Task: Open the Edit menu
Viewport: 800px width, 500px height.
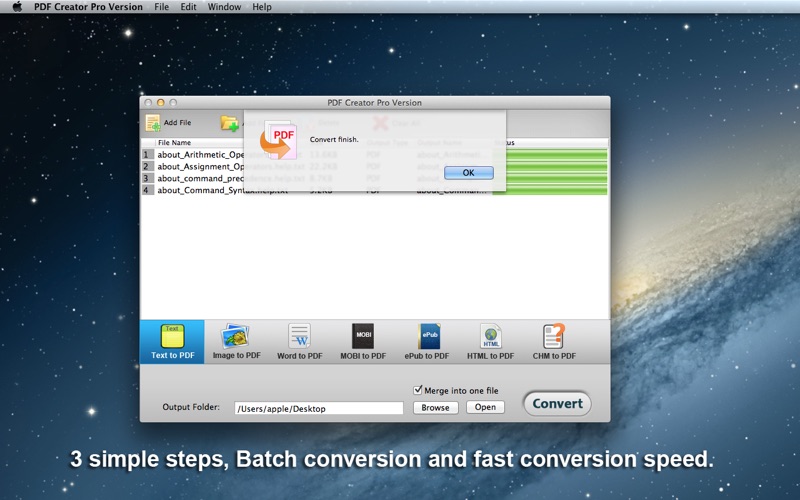Action: click(188, 7)
